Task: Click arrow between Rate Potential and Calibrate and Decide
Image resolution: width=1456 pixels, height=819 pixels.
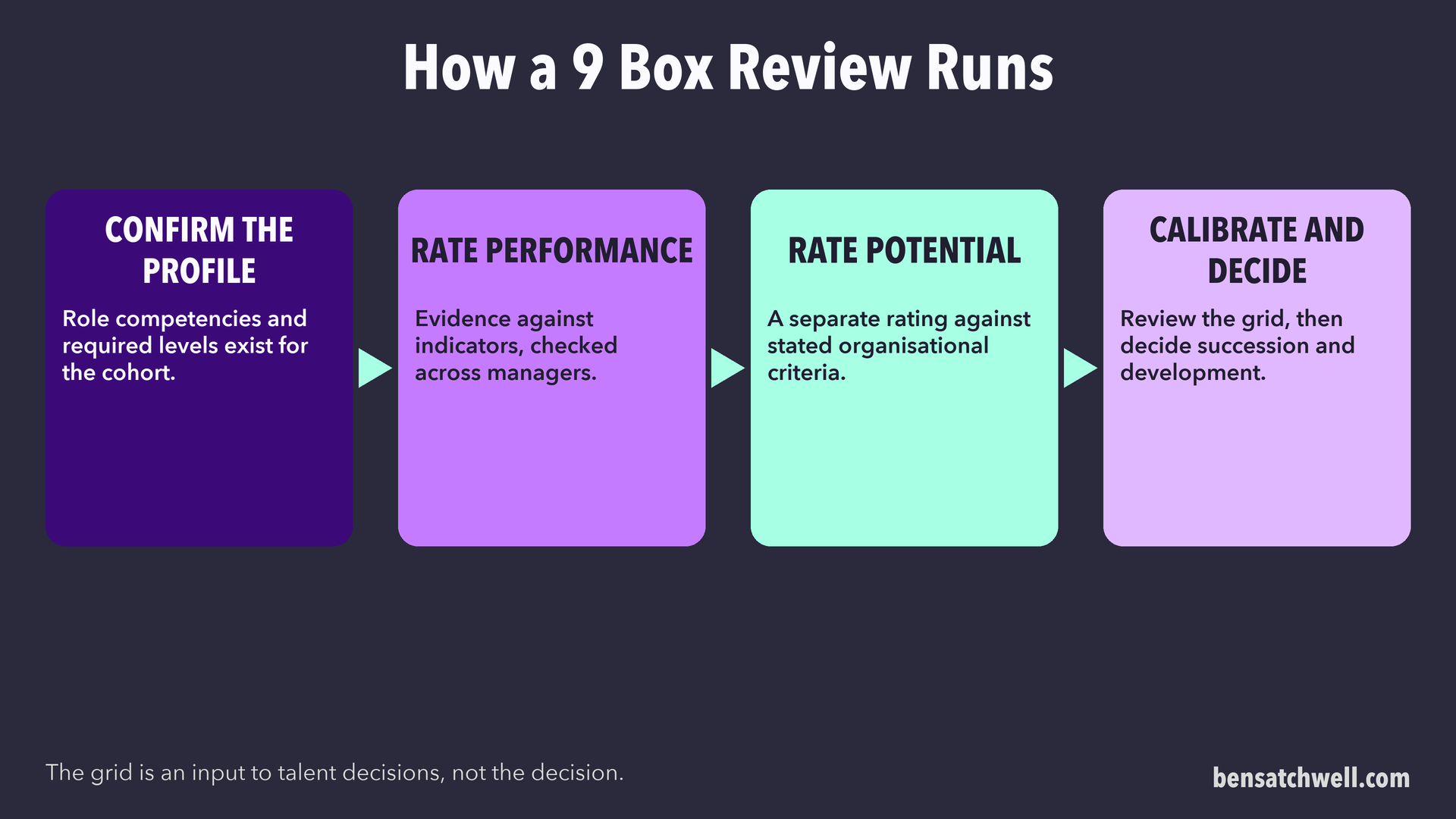Action: tap(1081, 369)
